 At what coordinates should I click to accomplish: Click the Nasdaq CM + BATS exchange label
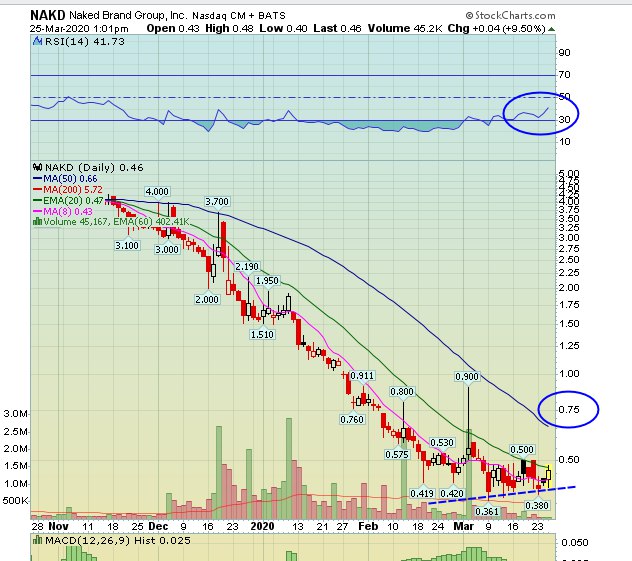(x=239, y=16)
